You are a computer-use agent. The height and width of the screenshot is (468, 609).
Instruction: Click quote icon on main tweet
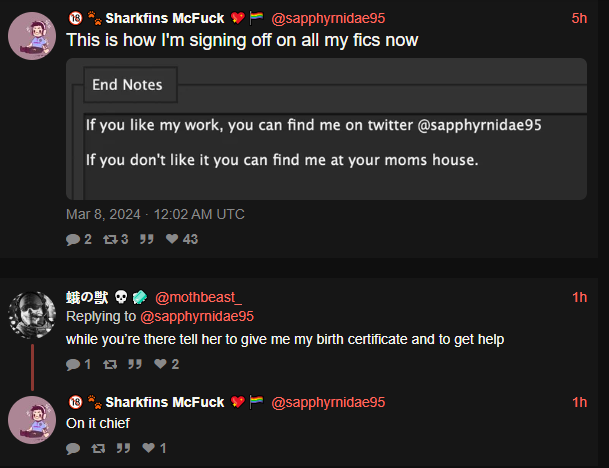[x=147, y=239]
